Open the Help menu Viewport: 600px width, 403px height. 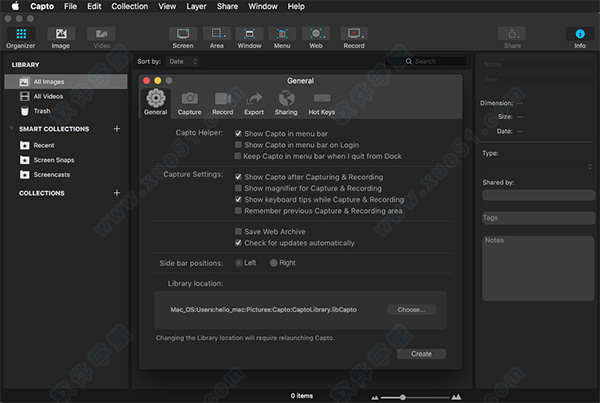(296, 6)
